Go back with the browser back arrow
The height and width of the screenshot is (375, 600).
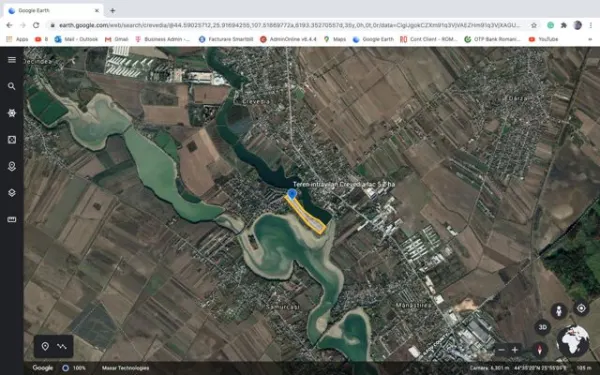9,25
